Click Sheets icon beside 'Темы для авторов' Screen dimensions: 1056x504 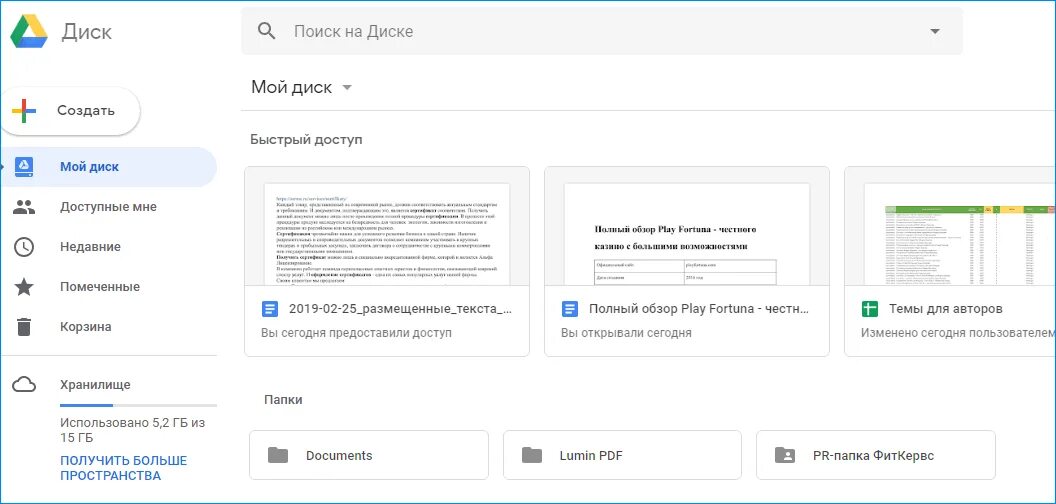coord(869,309)
